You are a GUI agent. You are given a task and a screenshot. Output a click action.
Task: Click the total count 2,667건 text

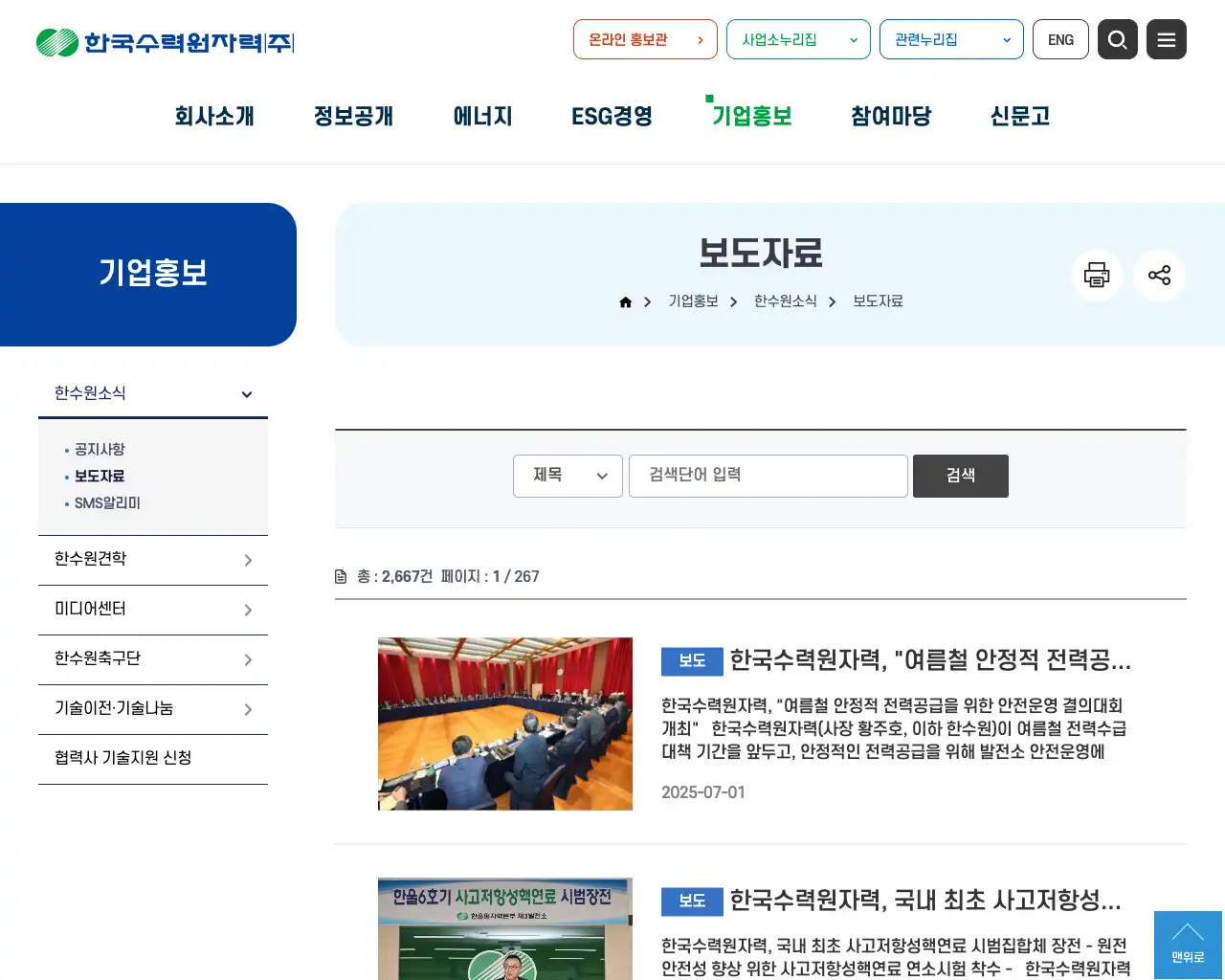pyautogui.click(x=407, y=577)
